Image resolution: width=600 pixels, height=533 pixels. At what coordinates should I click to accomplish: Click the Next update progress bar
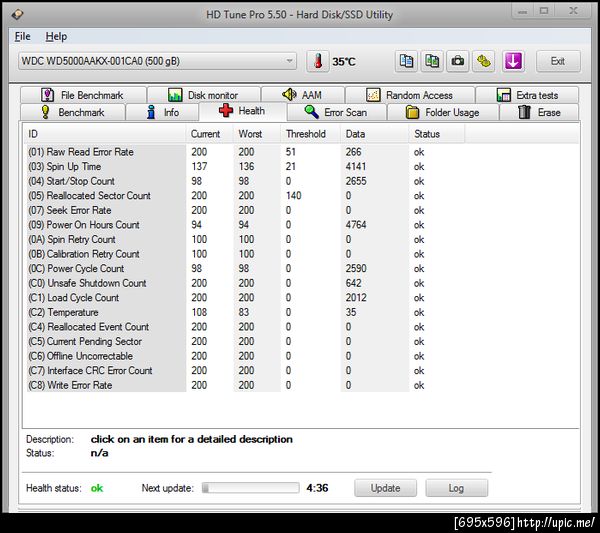[251, 488]
